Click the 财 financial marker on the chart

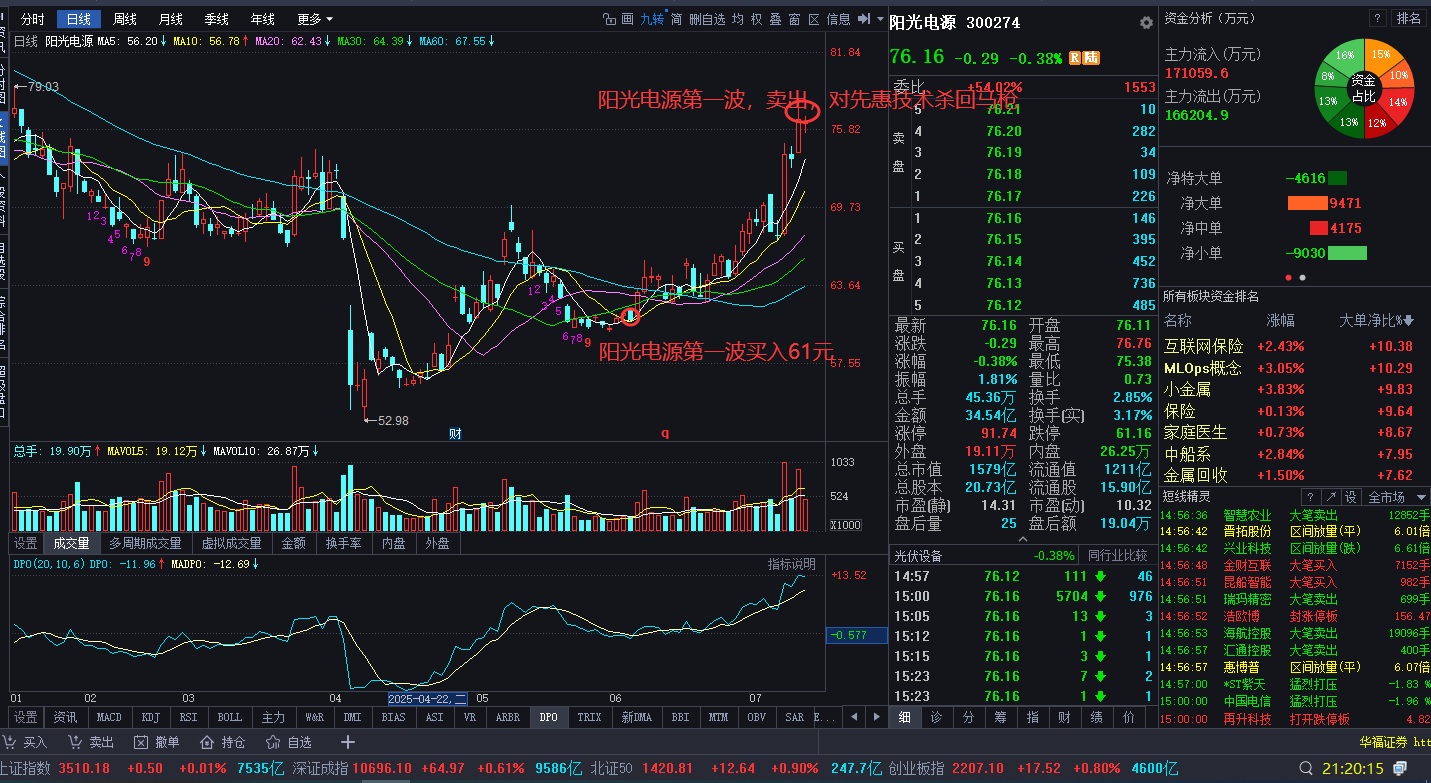(455, 433)
